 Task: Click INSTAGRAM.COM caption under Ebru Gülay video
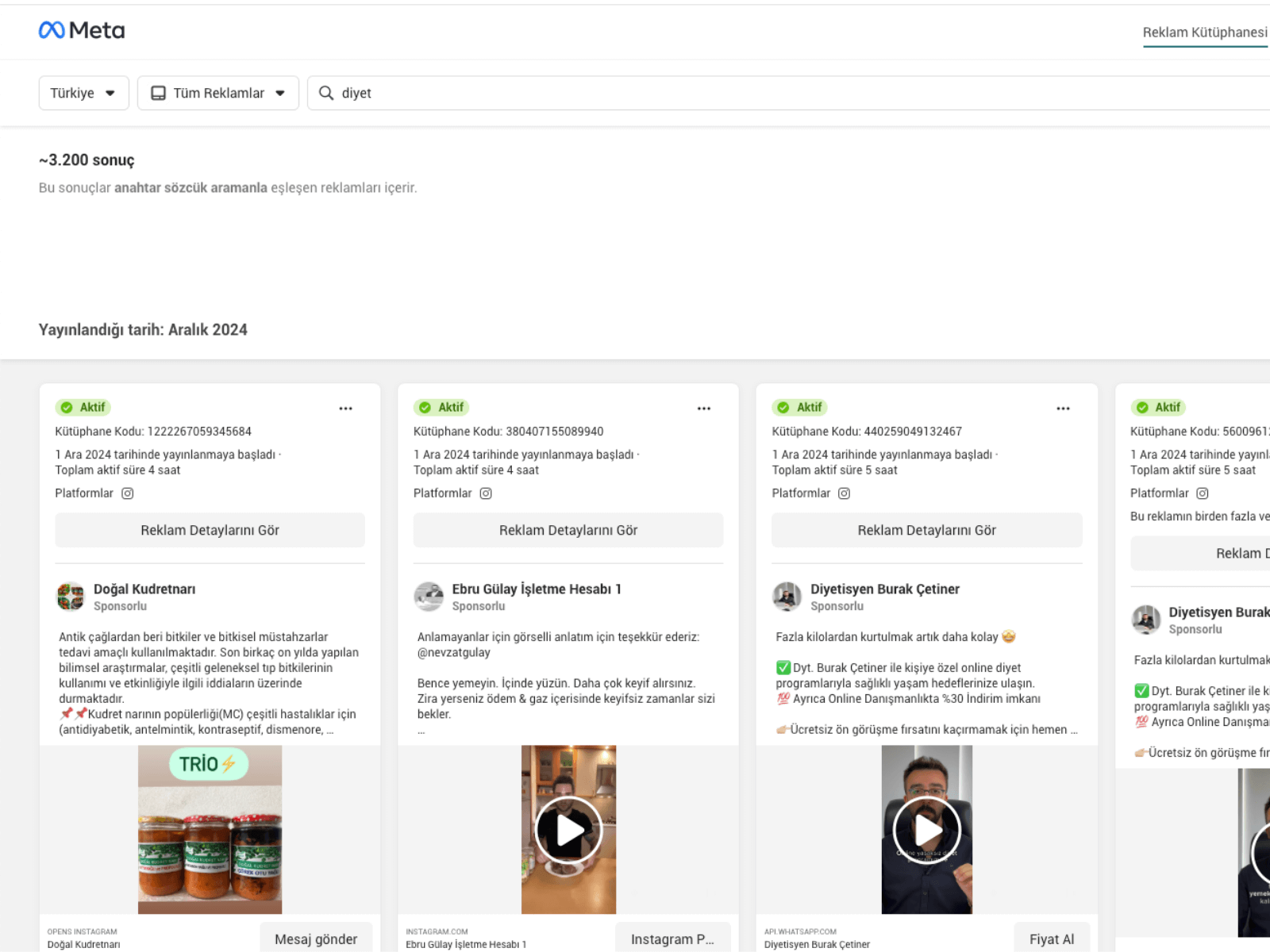tap(437, 931)
